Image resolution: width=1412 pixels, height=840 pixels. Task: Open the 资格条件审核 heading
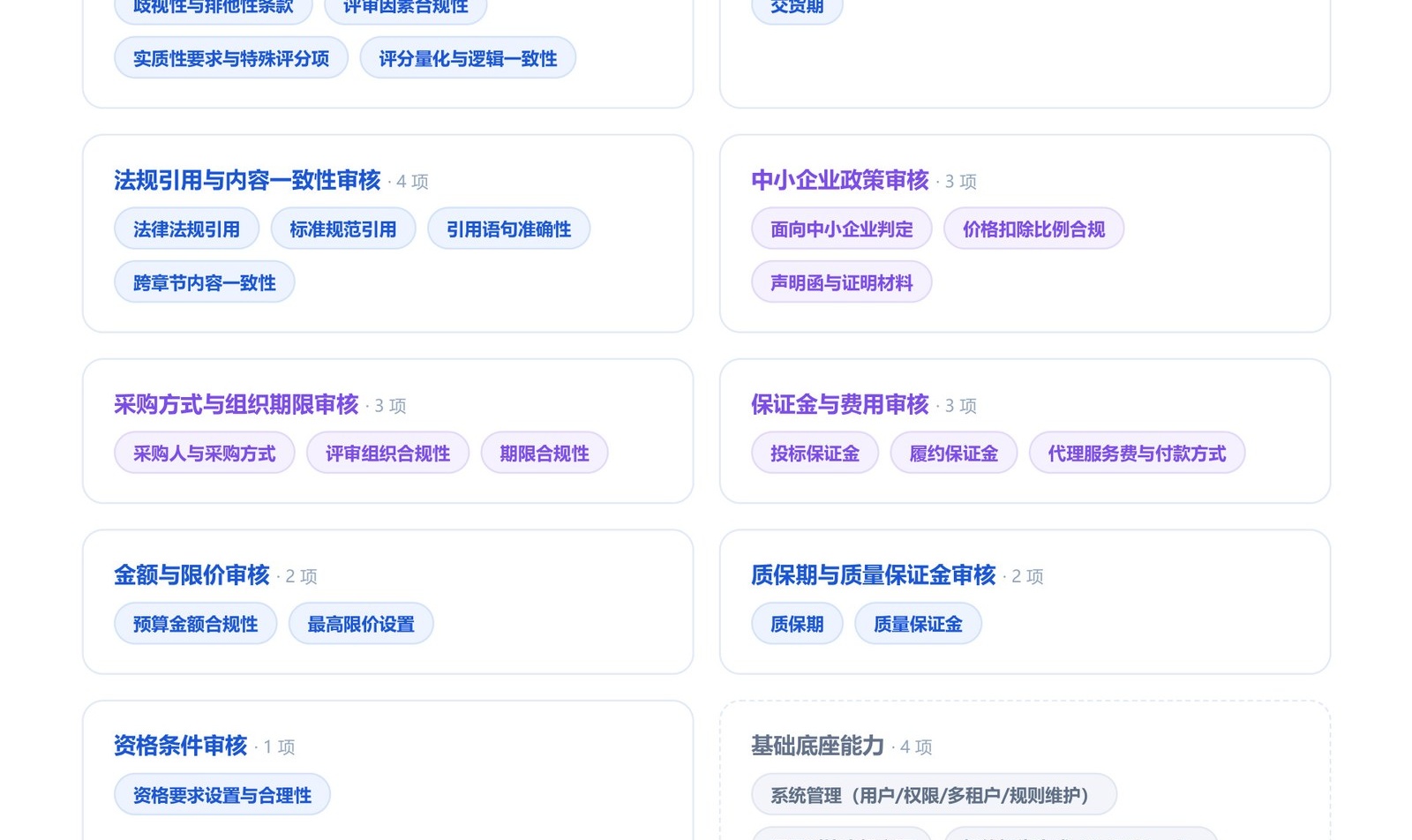click(180, 746)
